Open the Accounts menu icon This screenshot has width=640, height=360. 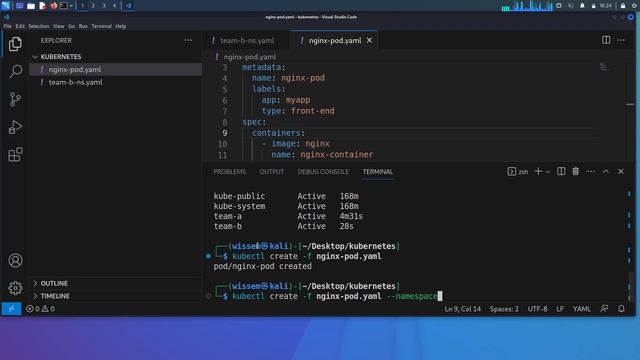(x=16, y=260)
